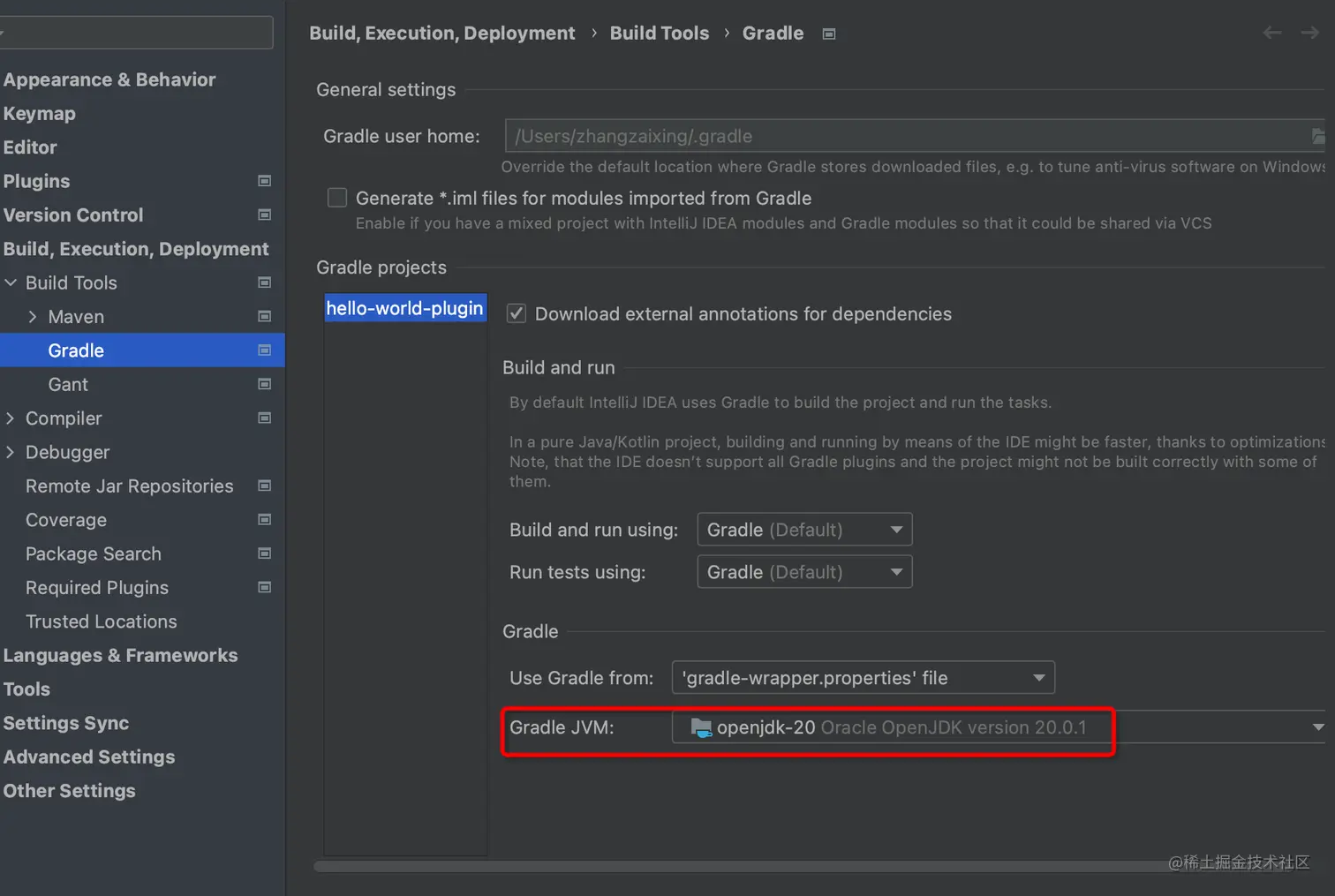Navigate forward with the right arrow
Image resolution: width=1335 pixels, height=896 pixels.
click(1309, 33)
